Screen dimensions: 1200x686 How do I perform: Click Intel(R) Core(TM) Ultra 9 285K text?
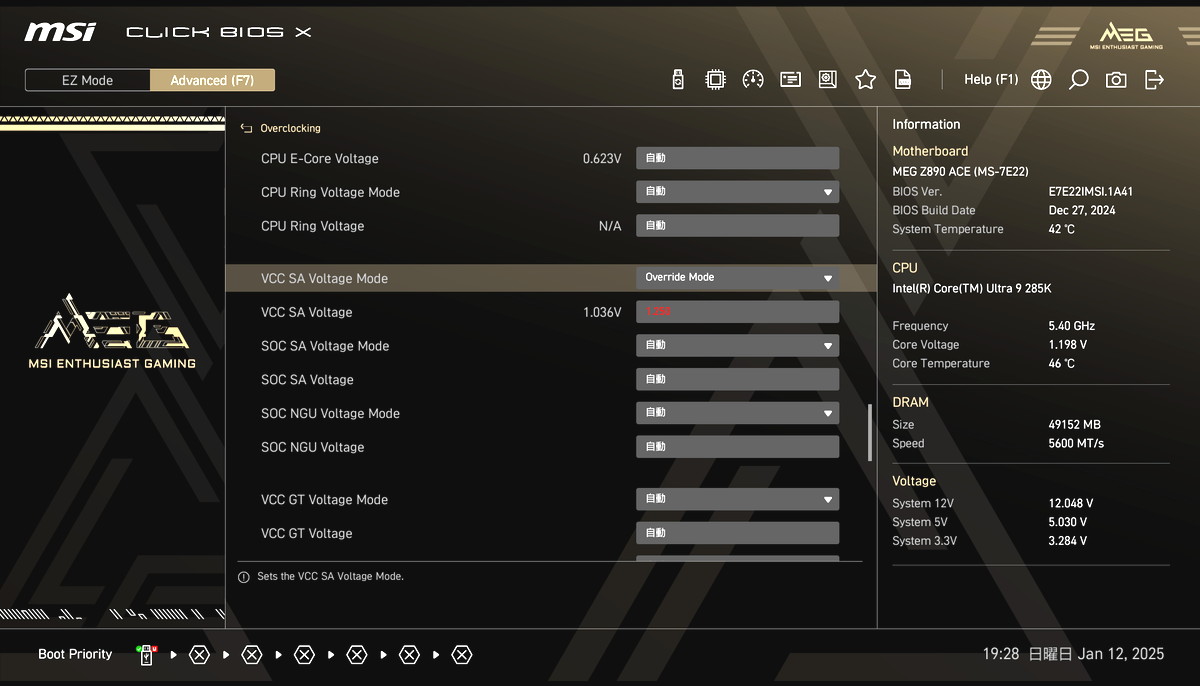point(972,289)
